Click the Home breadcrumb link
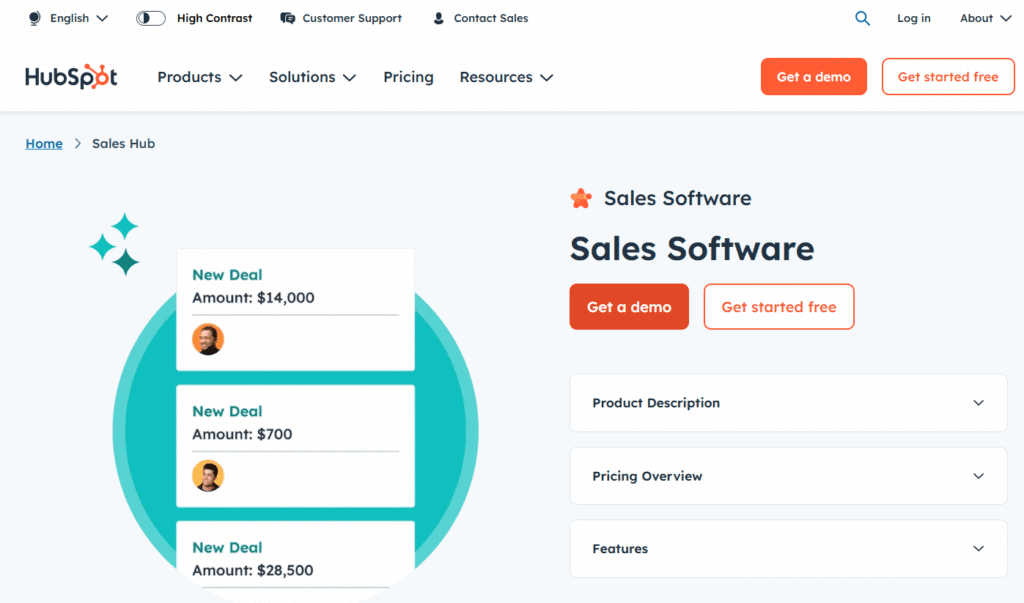 (x=44, y=144)
